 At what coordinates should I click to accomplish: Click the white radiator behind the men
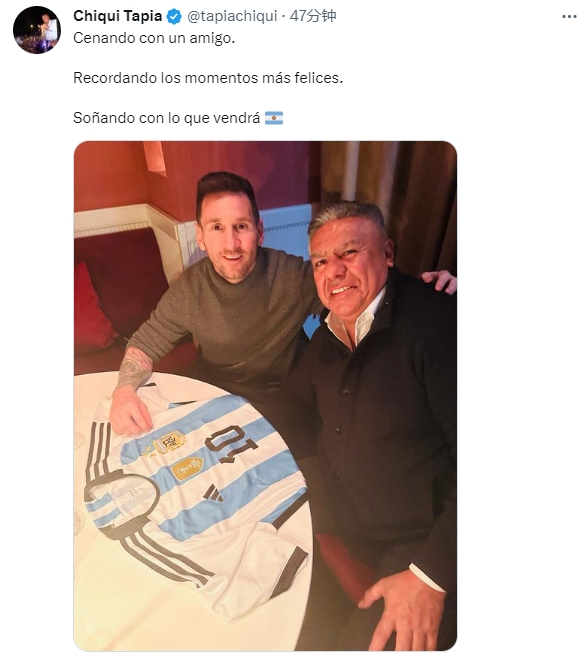click(285, 230)
